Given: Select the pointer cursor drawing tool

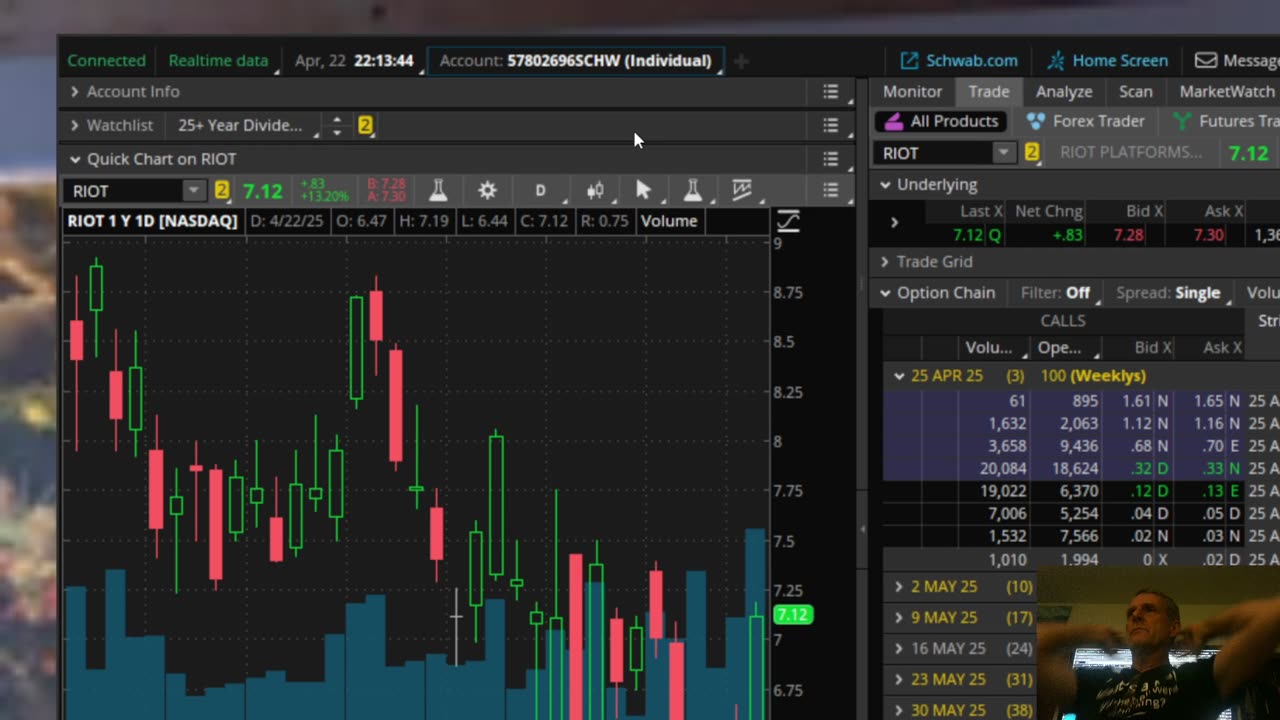Looking at the screenshot, I should coord(643,190).
